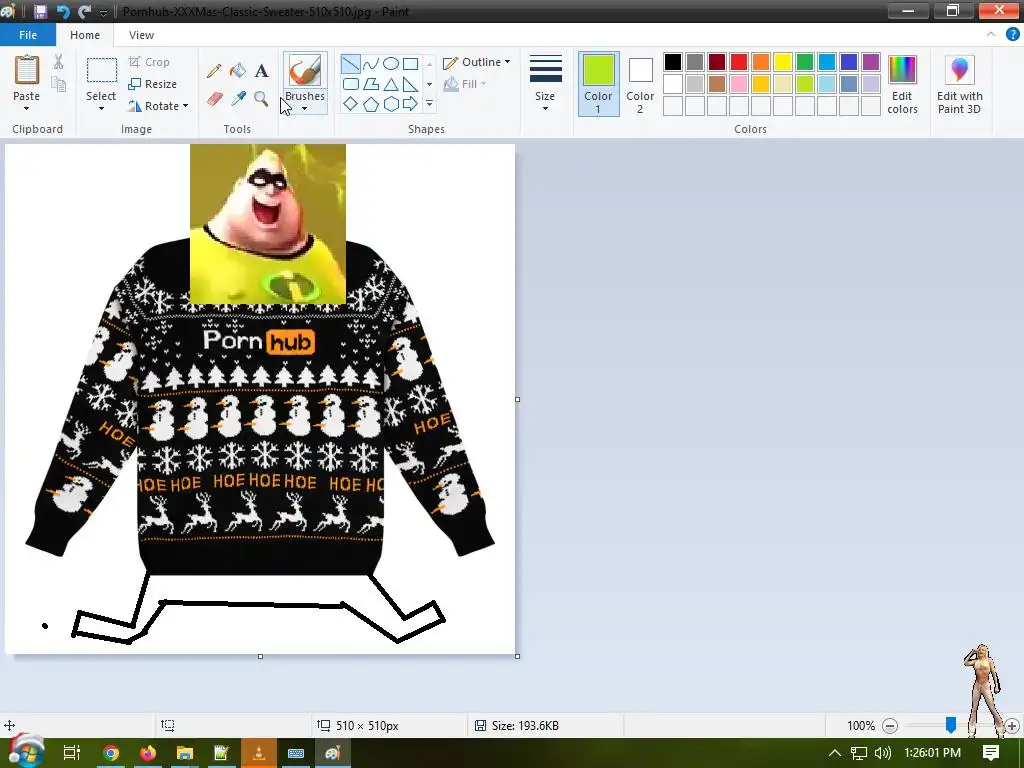Click the Undo arrow in title bar
Screen dimensions: 1024x768
[x=63, y=11]
